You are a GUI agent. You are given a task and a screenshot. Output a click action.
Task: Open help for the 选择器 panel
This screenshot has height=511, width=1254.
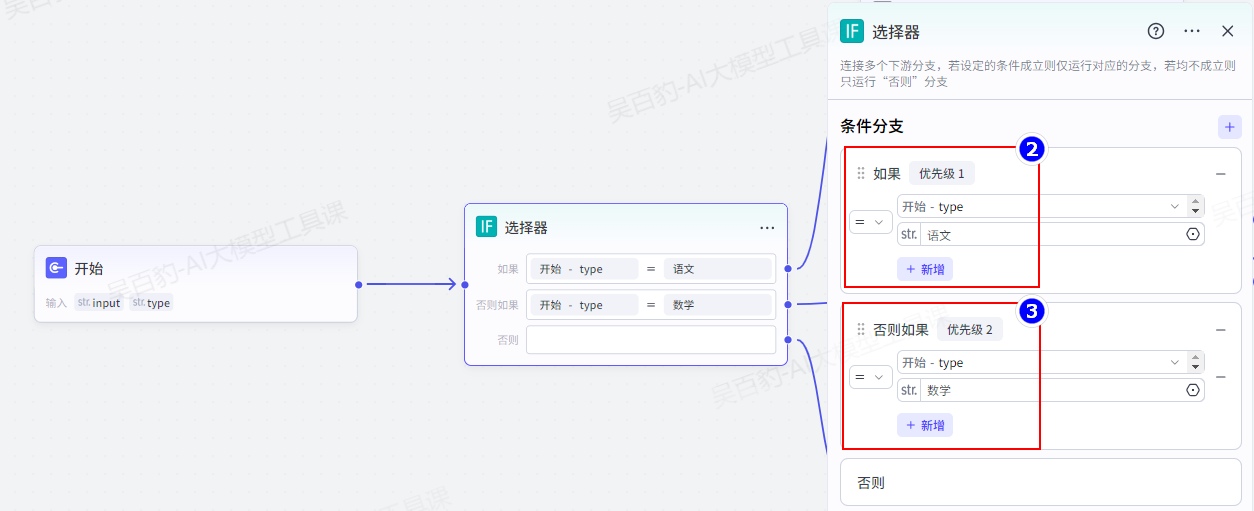coord(1156,31)
